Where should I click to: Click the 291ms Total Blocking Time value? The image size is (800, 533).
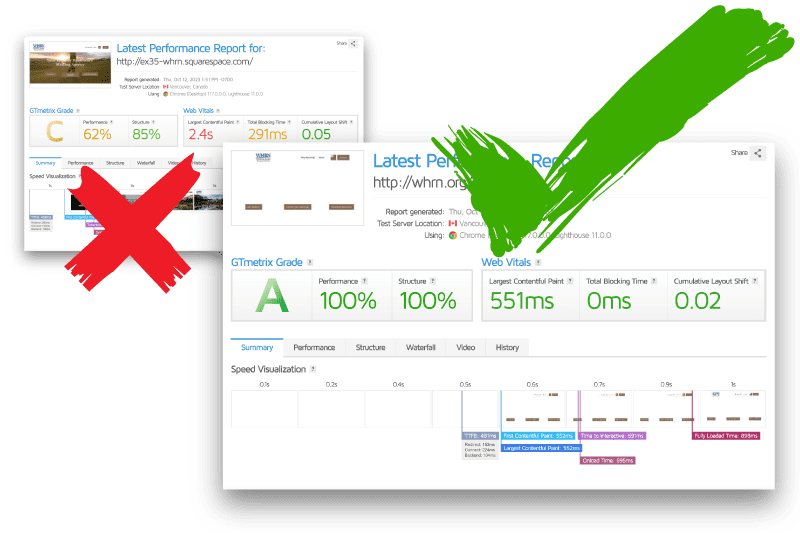(x=268, y=135)
